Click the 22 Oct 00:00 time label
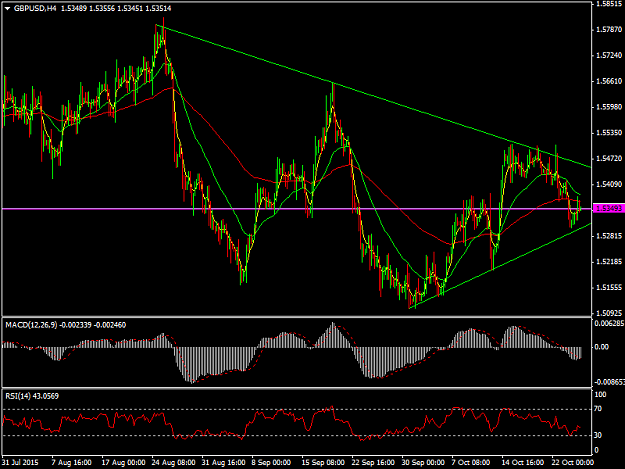The image size is (625, 469). (573, 463)
